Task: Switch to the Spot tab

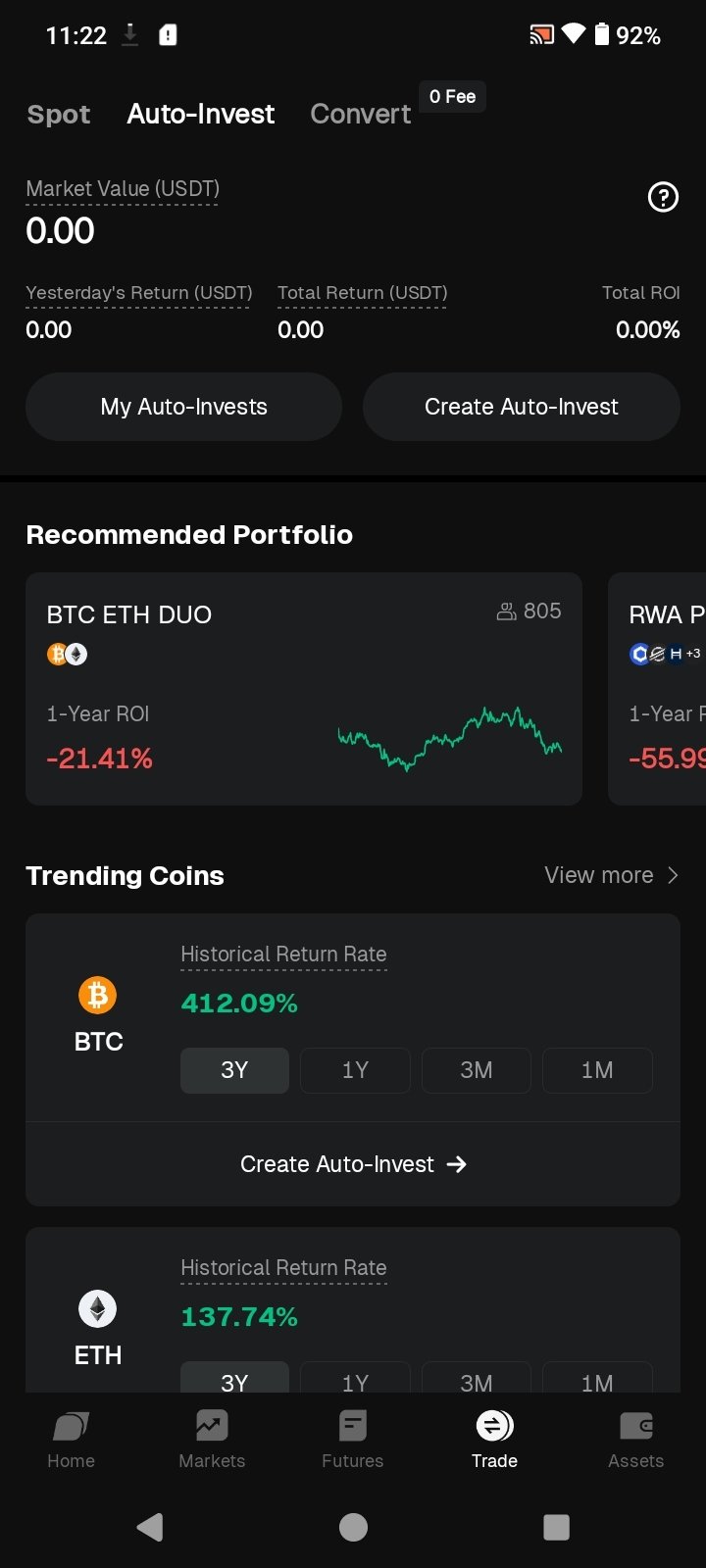Action: (x=59, y=115)
